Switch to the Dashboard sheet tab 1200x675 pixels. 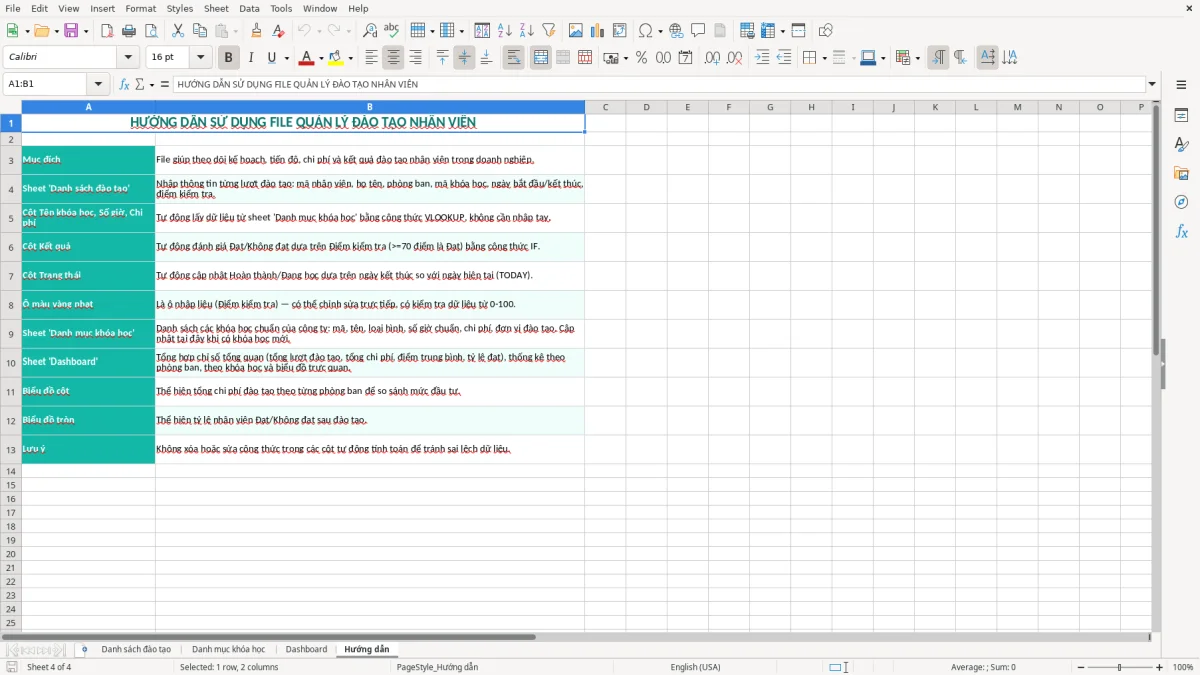[306, 649]
